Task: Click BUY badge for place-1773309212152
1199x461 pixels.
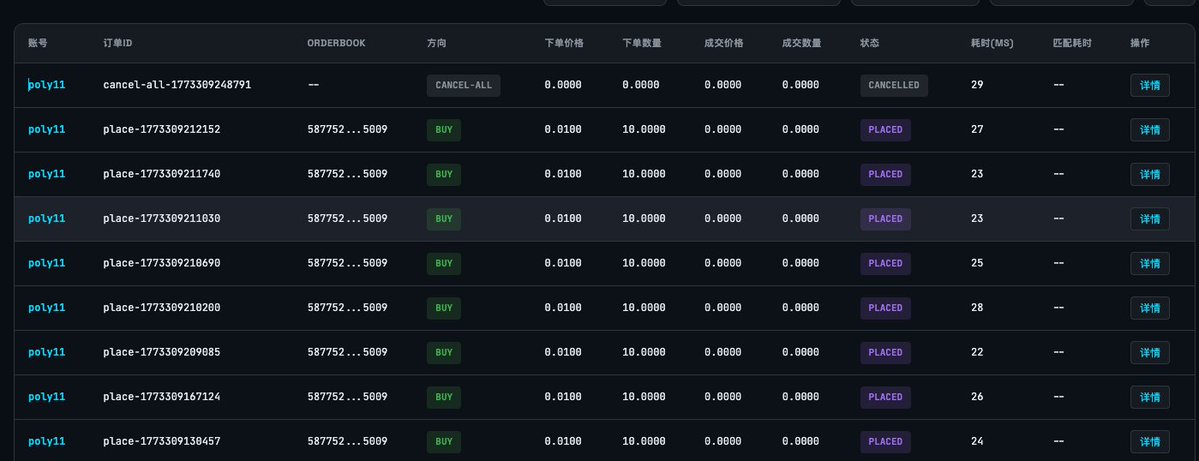Action: pos(444,130)
